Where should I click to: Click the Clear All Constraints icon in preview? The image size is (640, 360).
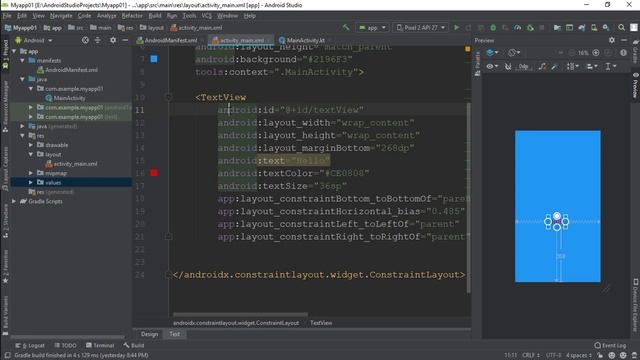pos(542,66)
